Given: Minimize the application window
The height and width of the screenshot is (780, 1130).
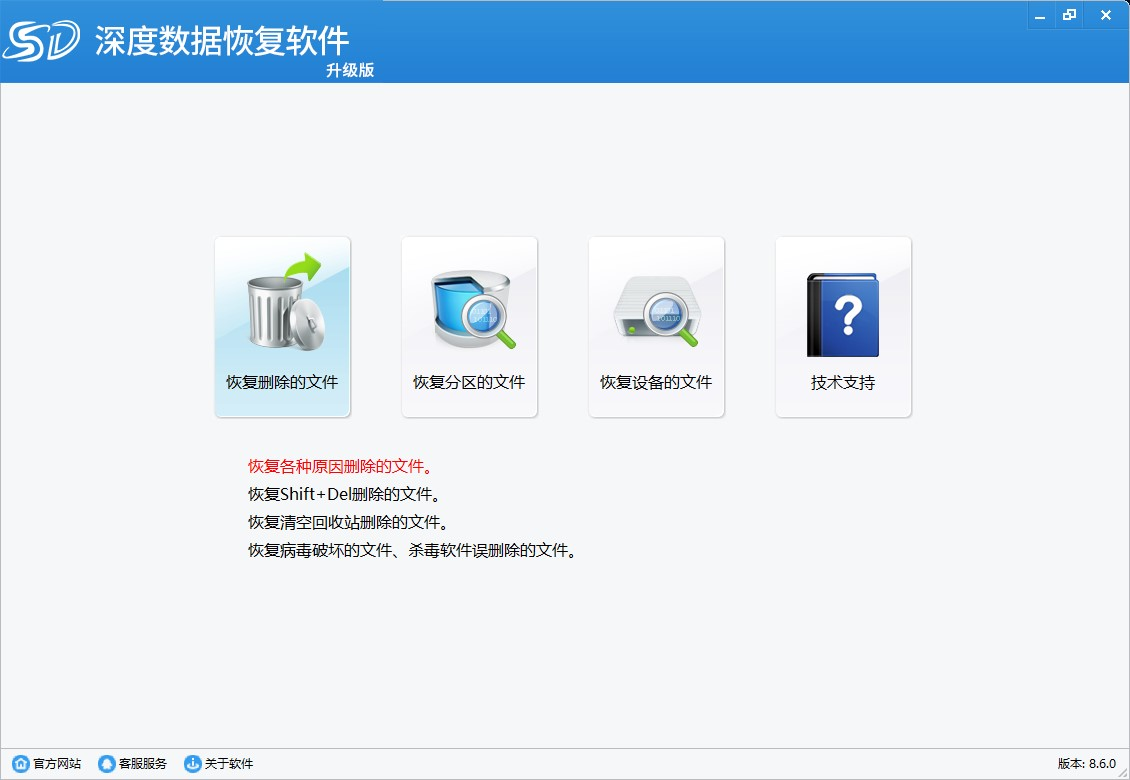Looking at the screenshot, I should click(1040, 15).
